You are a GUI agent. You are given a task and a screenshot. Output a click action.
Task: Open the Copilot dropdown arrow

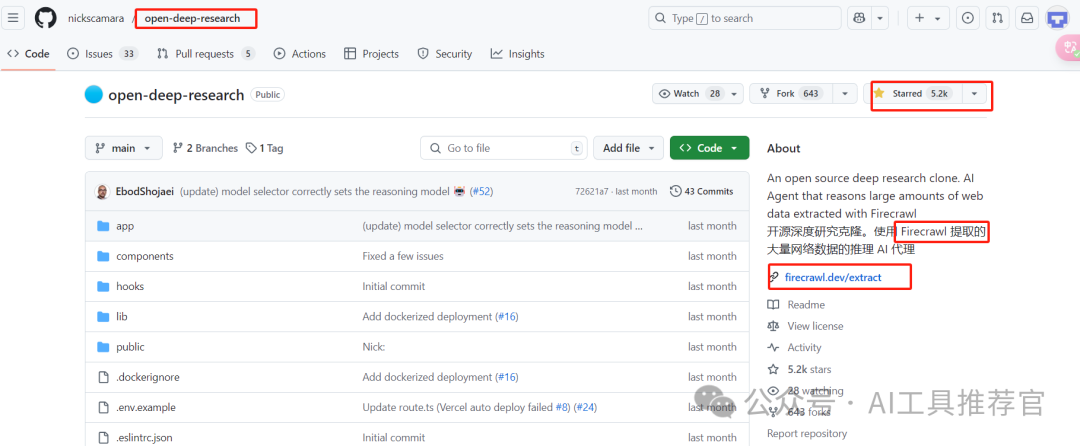(x=880, y=19)
